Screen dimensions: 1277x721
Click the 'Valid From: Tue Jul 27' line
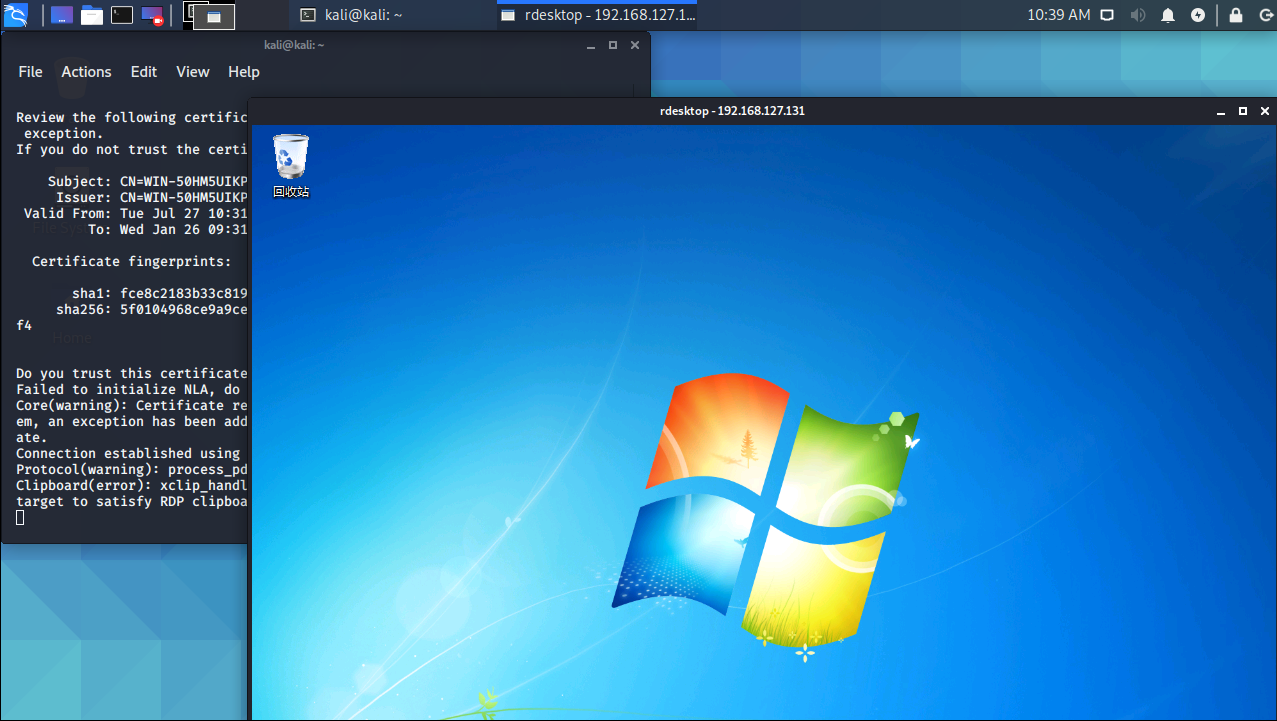[135, 213]
